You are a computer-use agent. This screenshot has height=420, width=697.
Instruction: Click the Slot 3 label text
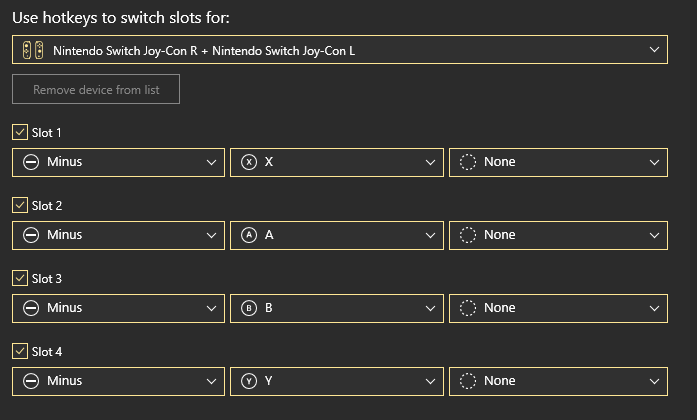[x=47, y=278]
